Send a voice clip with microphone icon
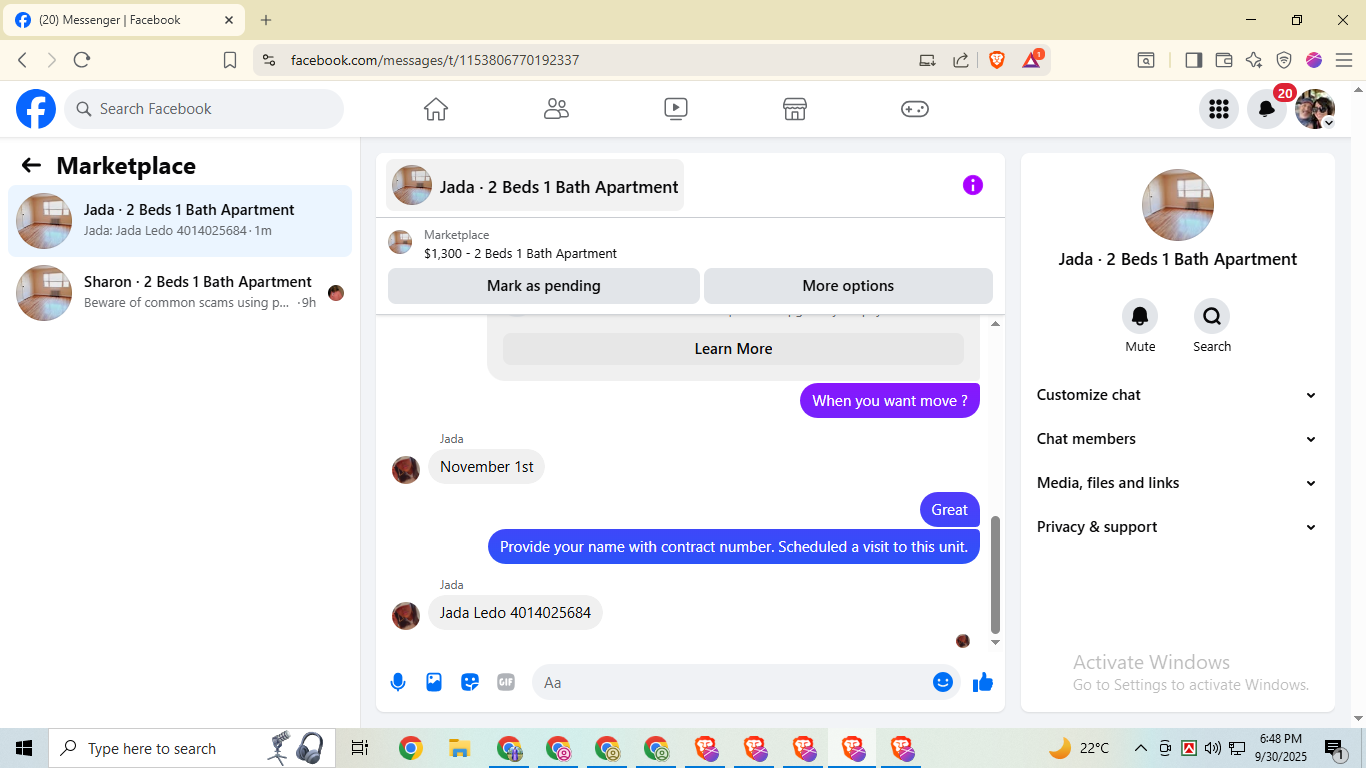Viewport: 1366px width, 768px height. 398,682
